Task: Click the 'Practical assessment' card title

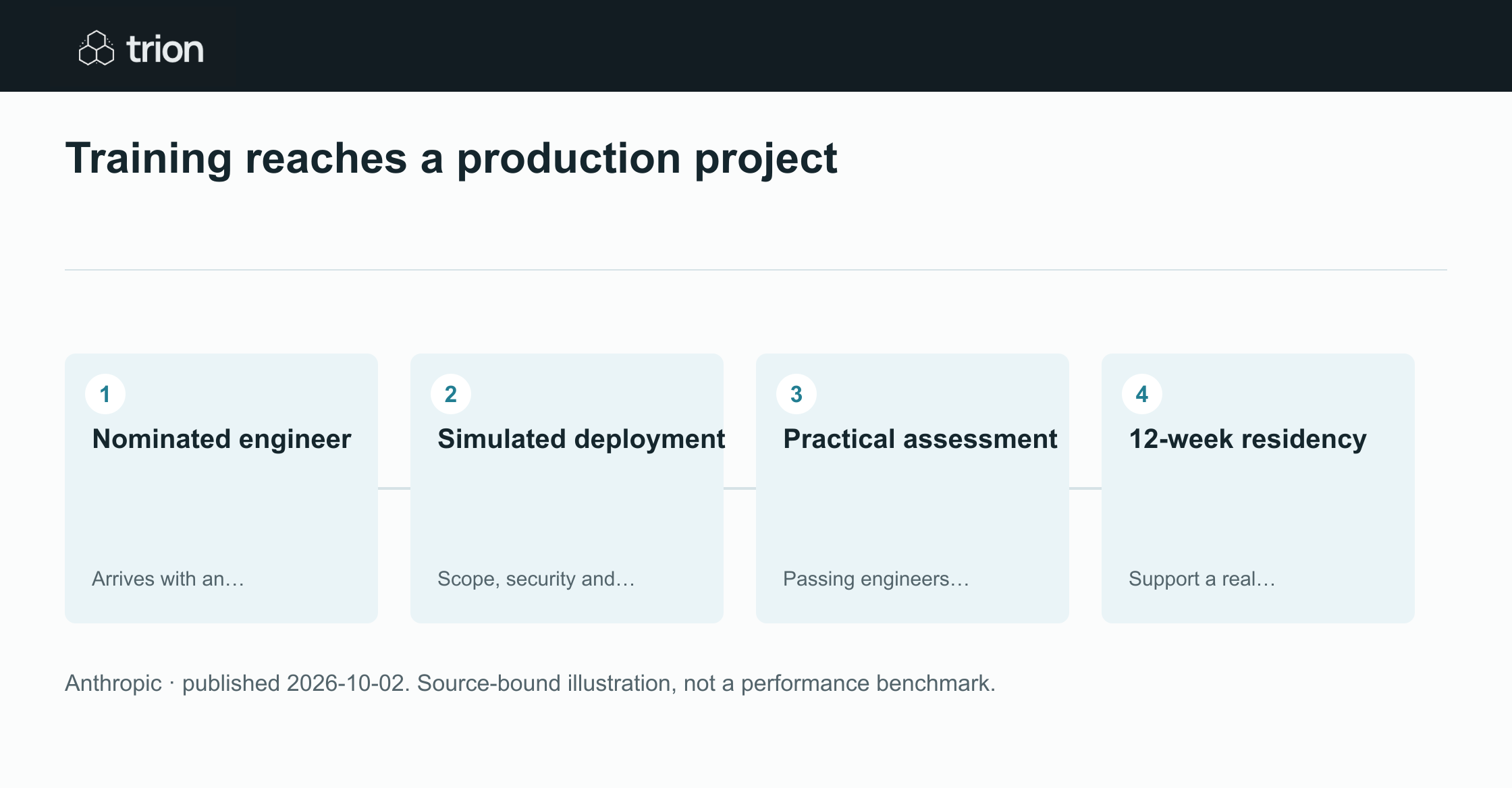Action: point(920,439)
